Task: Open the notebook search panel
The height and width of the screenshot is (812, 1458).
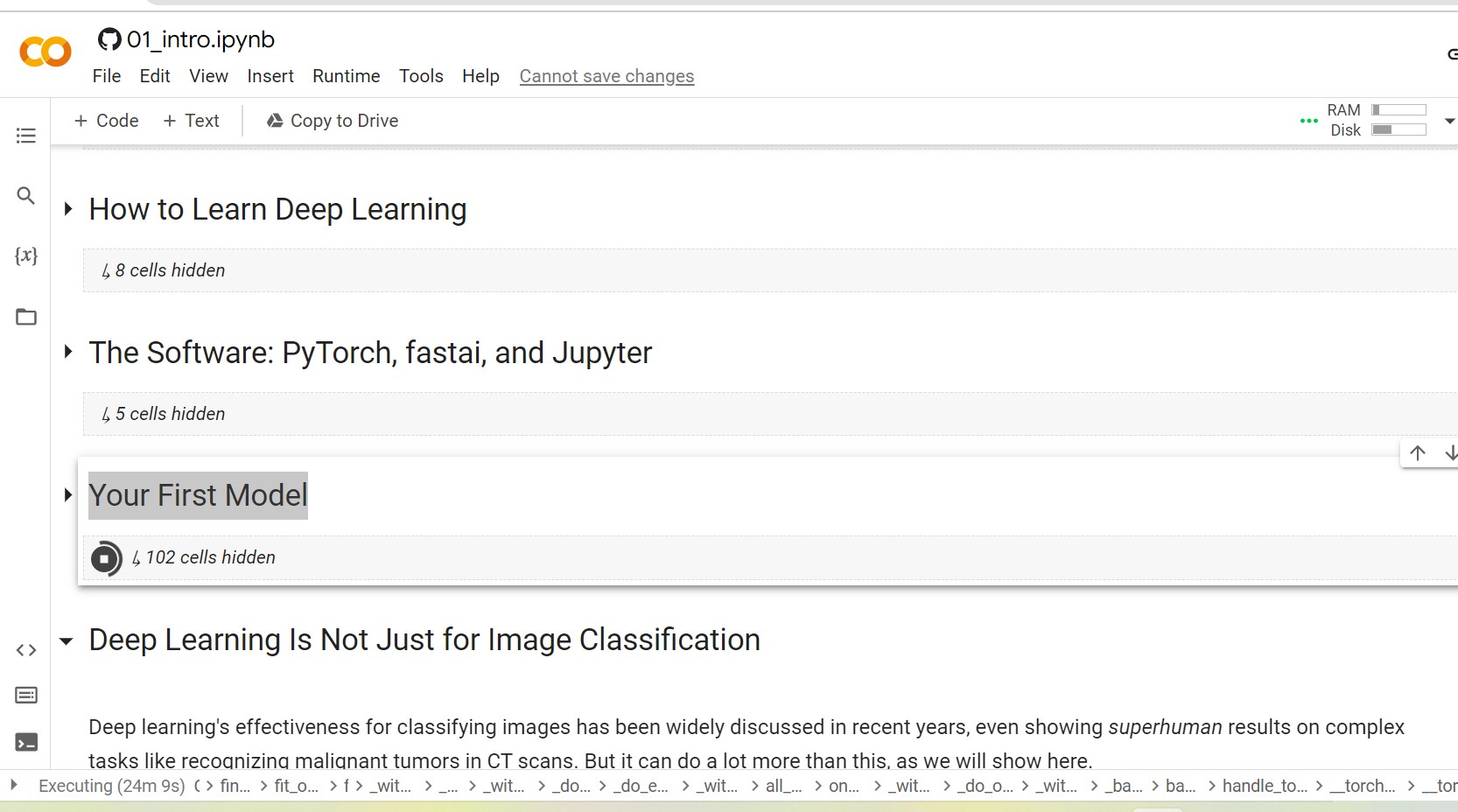Action: click(25, 195)
